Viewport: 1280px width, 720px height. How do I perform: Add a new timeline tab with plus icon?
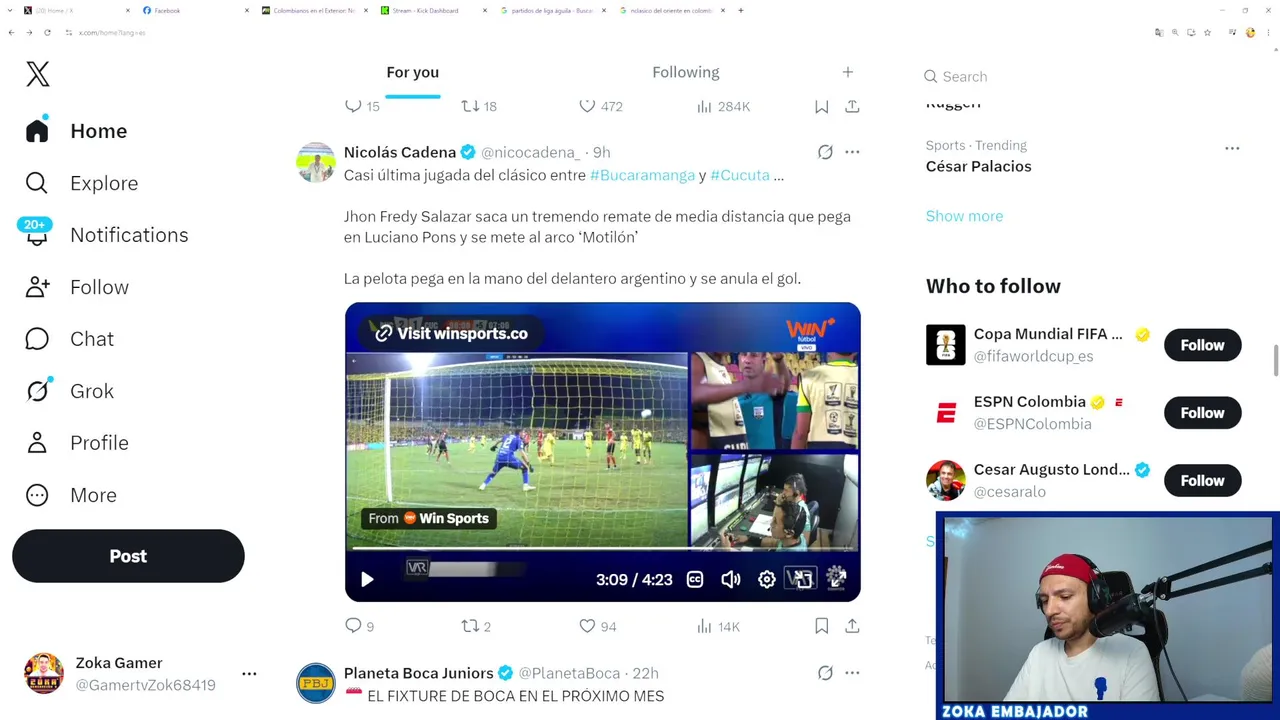point(847,72)
